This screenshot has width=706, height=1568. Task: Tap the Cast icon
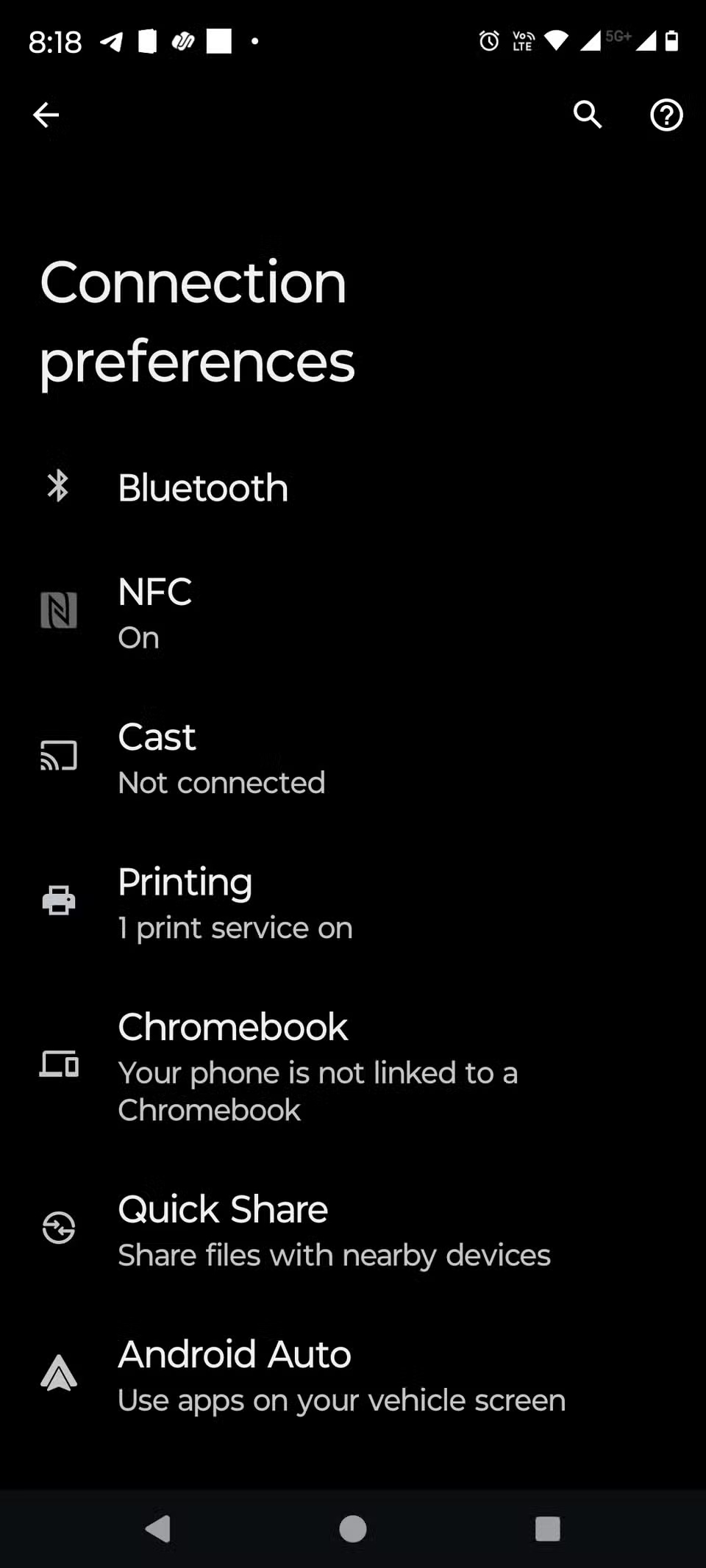coord(59,755)
